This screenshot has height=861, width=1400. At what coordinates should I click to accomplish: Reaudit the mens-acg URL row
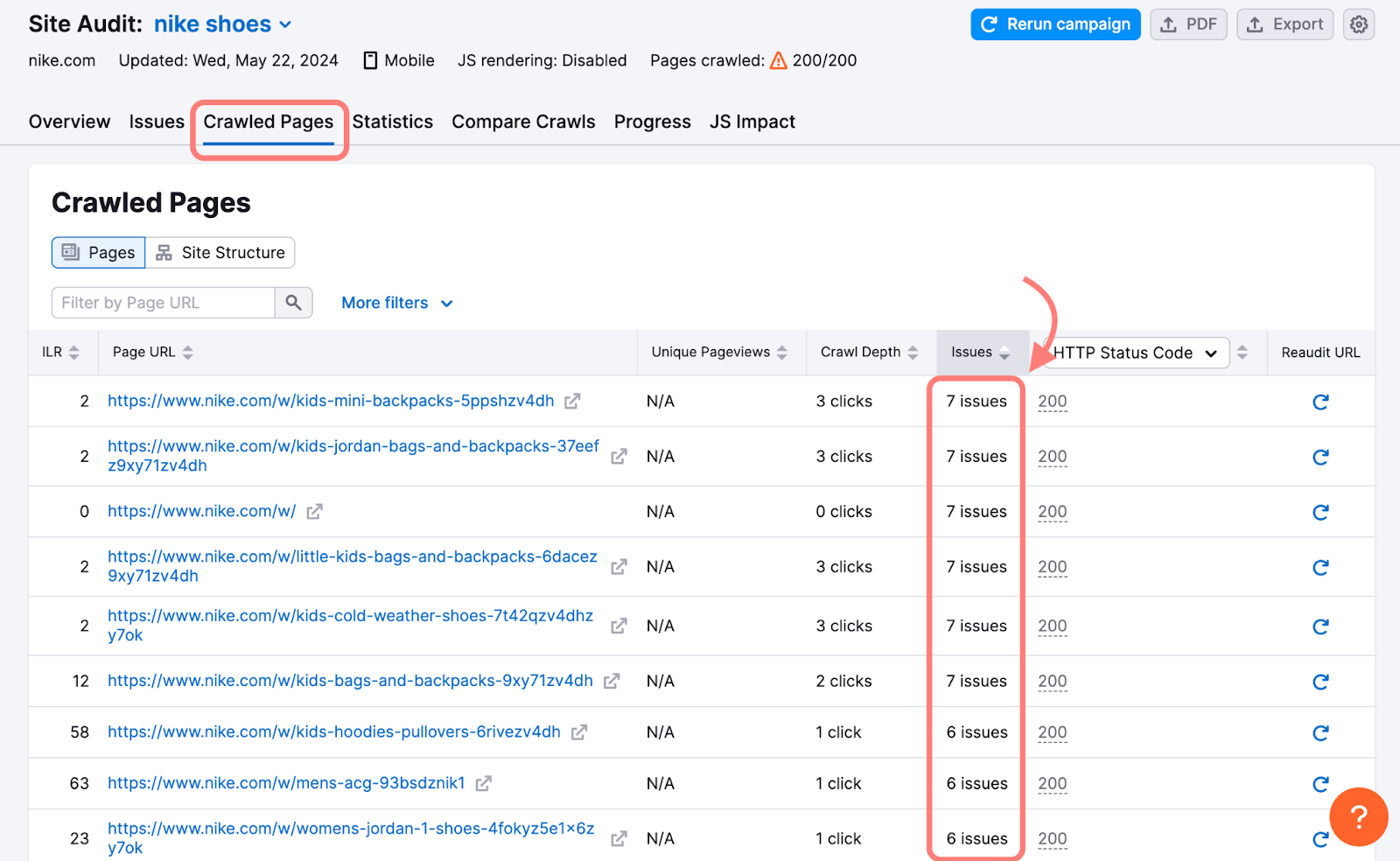coord(1320,784)
